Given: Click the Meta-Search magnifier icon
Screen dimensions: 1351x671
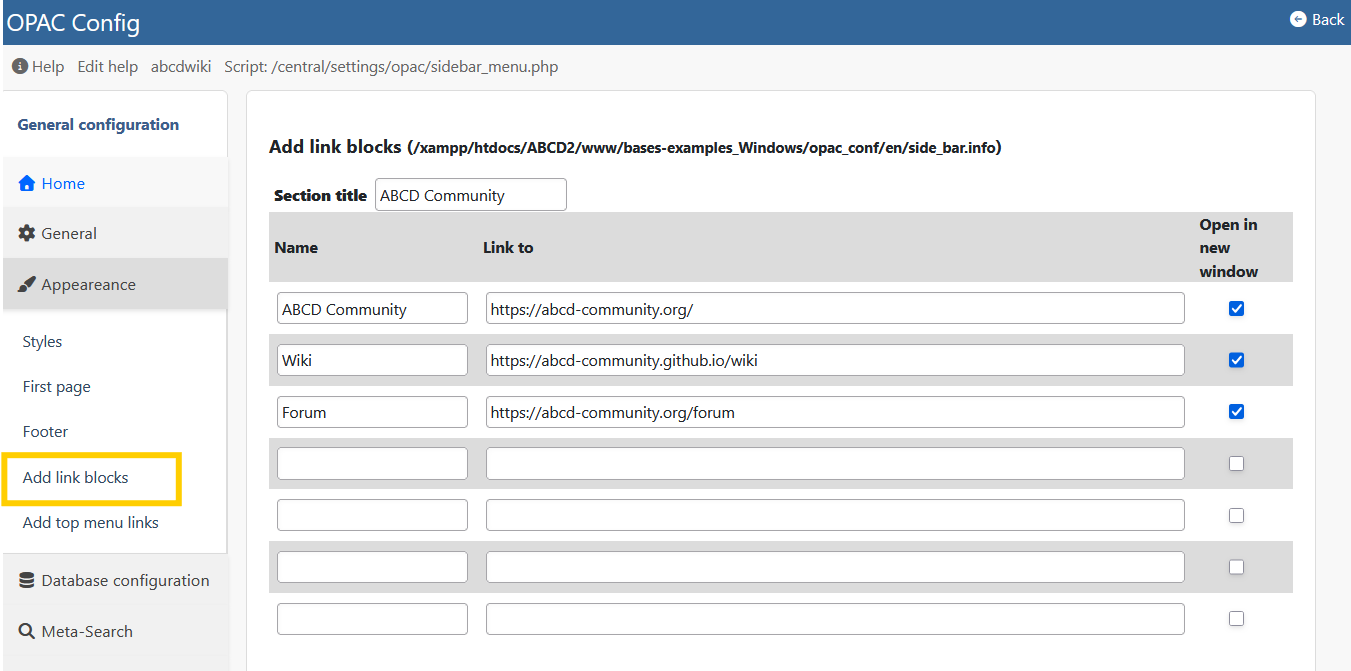Looking at the screenshot, I should click(x=27, y=631).
